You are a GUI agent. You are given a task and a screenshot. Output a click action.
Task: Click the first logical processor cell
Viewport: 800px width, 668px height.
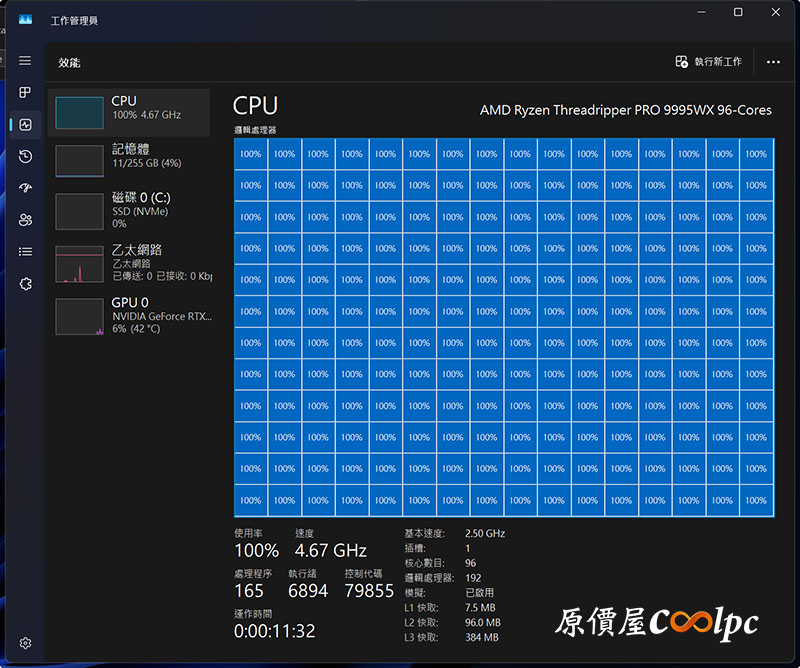tap(251, 154)
